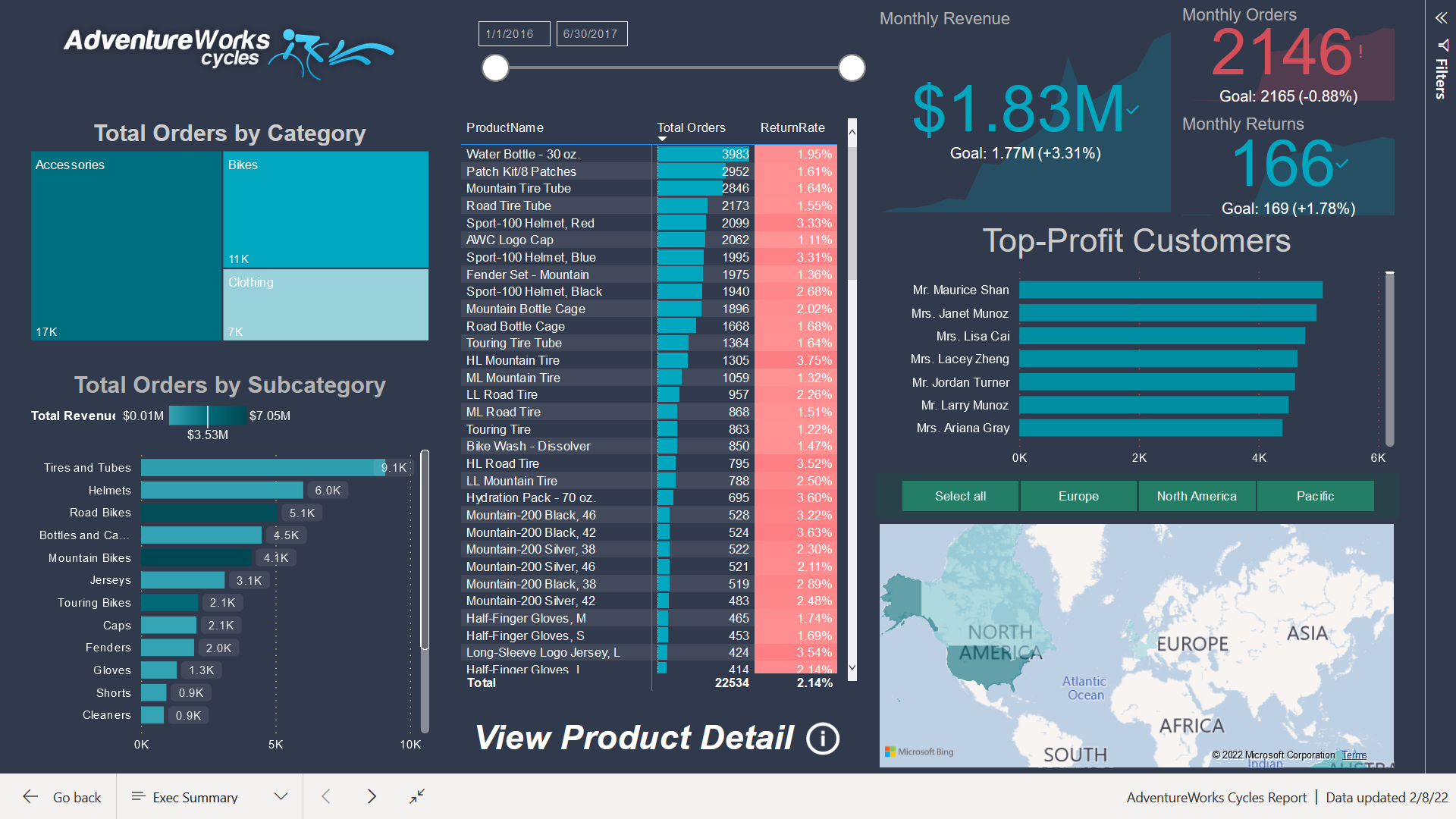Click the Exec Summary page name
Screen dimensions: 1456x819
(194, 796)
